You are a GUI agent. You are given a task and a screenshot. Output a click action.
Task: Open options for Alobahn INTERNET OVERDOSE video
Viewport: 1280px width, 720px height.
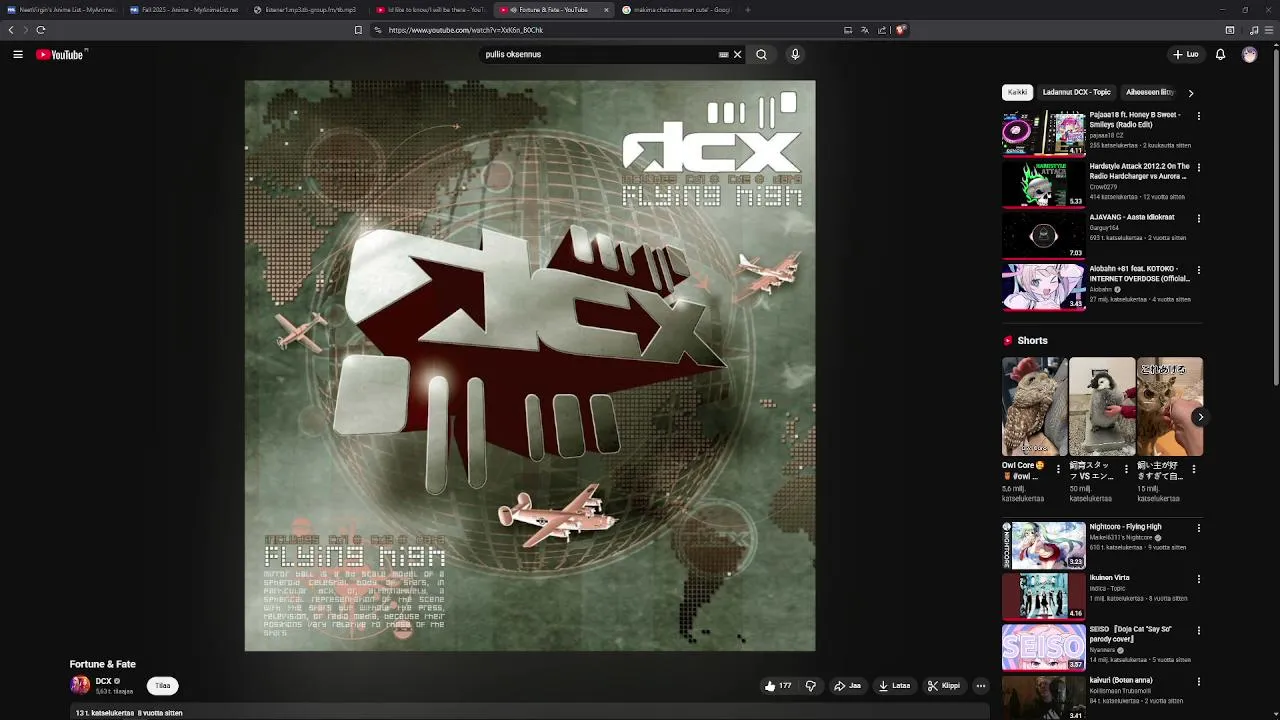tap(1199, 270)
